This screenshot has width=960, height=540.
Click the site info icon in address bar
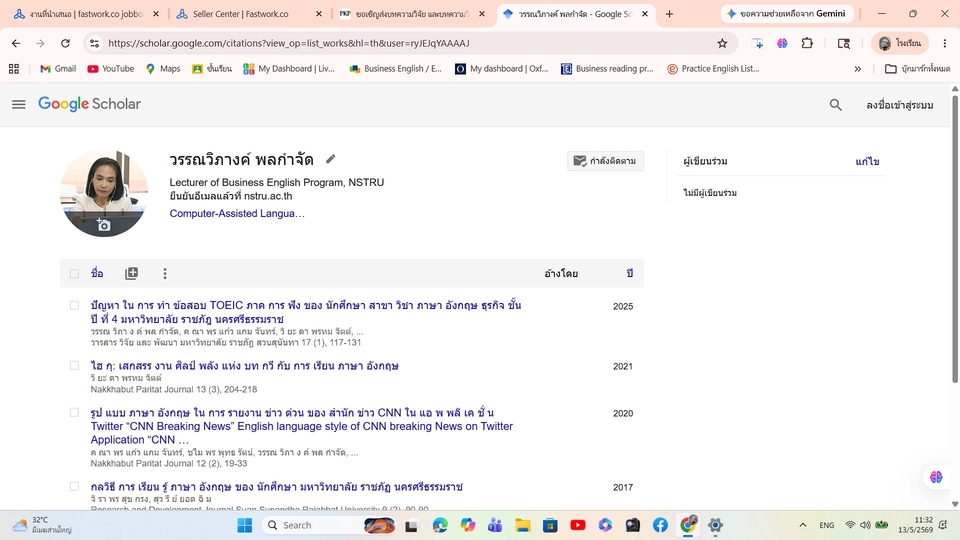pos(94,43)
